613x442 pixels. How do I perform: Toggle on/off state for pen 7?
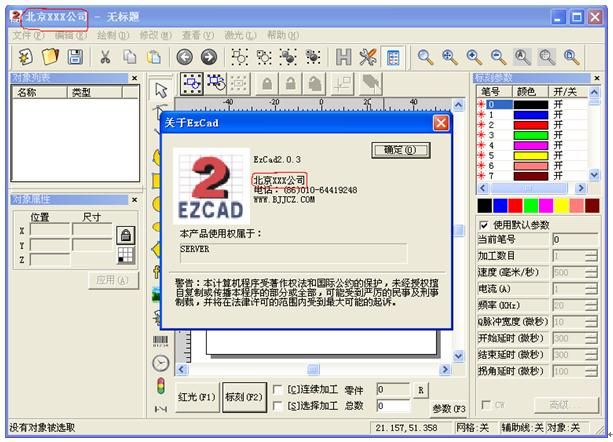coord(558,176)
